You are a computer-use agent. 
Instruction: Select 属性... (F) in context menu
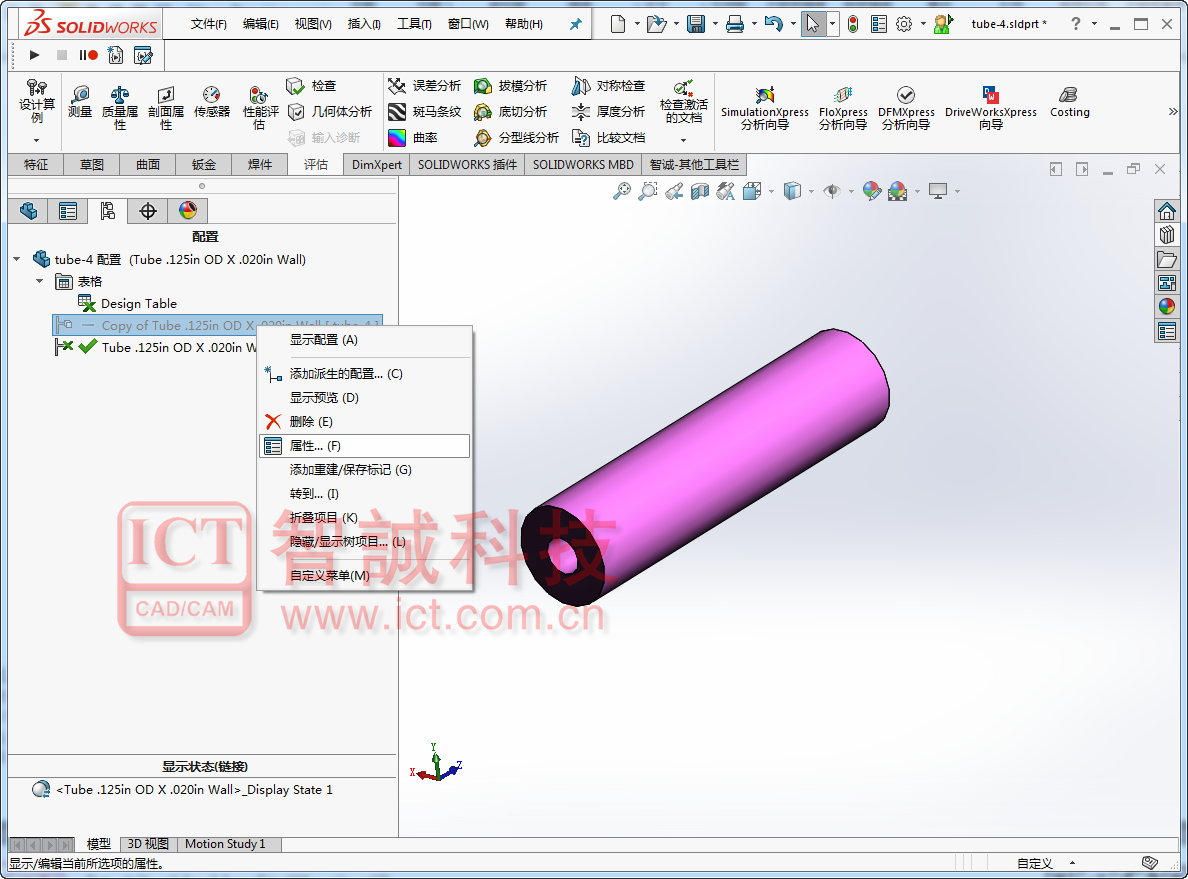tap(364, 446)
